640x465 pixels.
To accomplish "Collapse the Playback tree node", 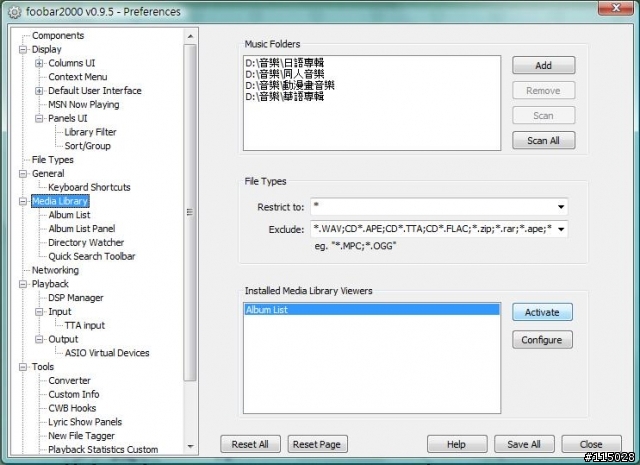I will (x=23, y=284).
